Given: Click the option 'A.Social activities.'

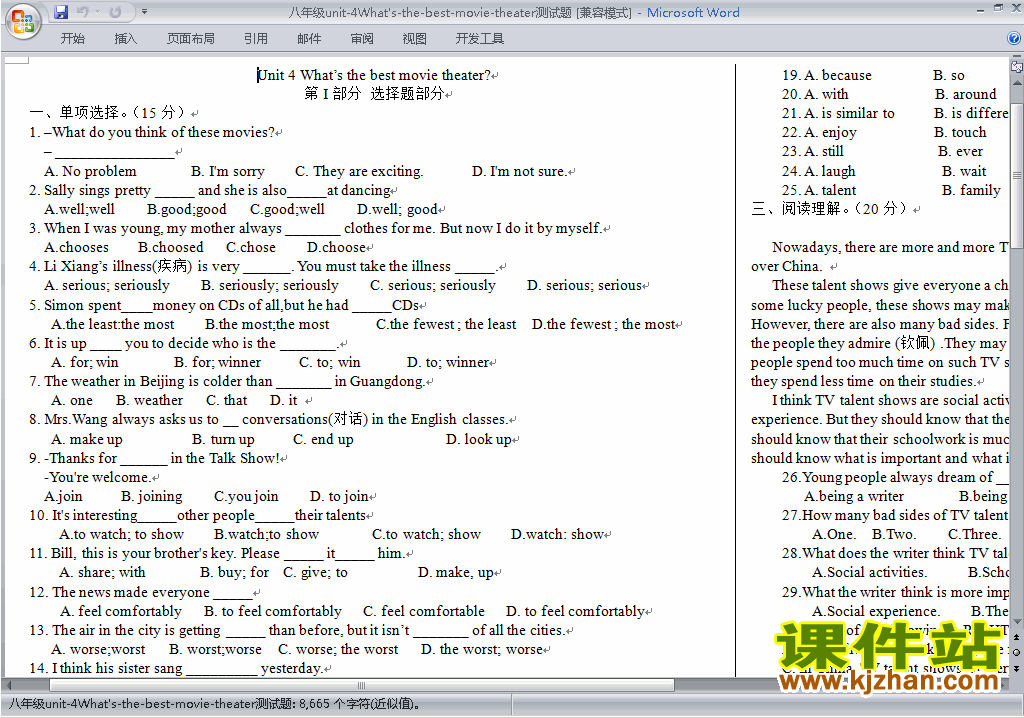Looking at the screenshot, I should click(869, 572).
